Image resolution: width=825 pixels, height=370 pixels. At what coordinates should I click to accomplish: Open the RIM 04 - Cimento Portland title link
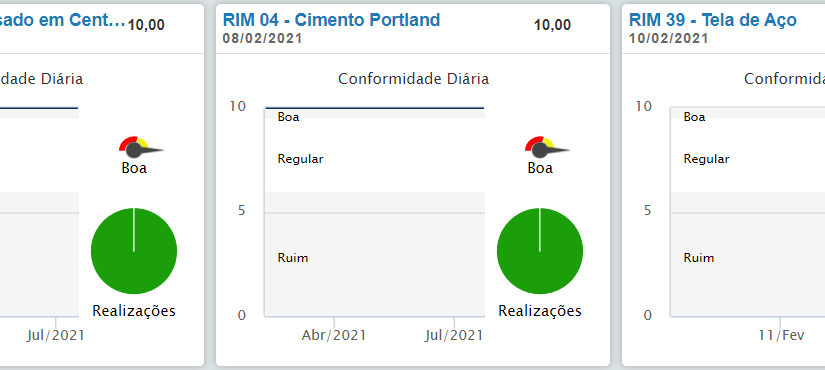tap(331, 20)
